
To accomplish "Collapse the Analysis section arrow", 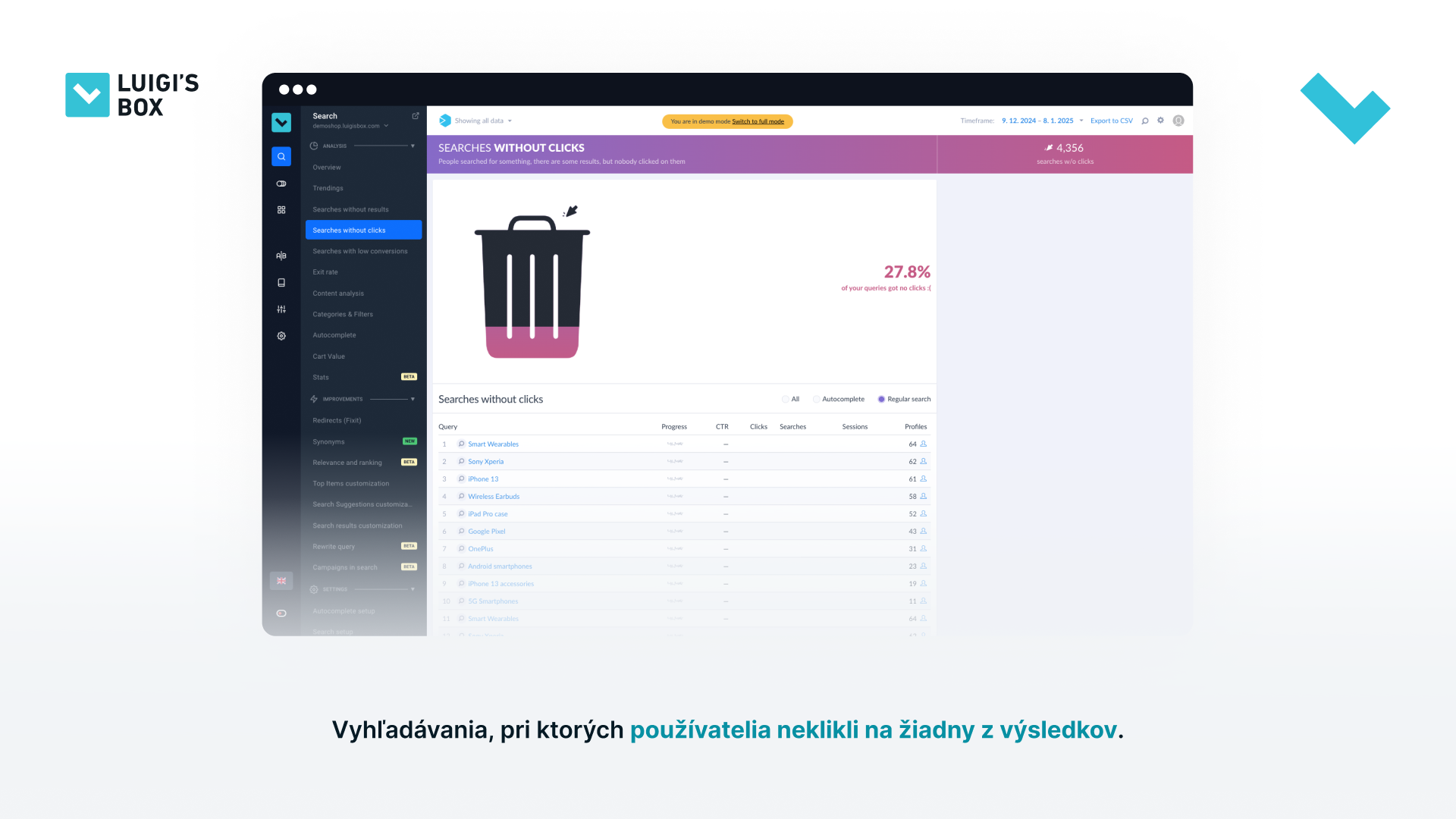I will point(413,146).
